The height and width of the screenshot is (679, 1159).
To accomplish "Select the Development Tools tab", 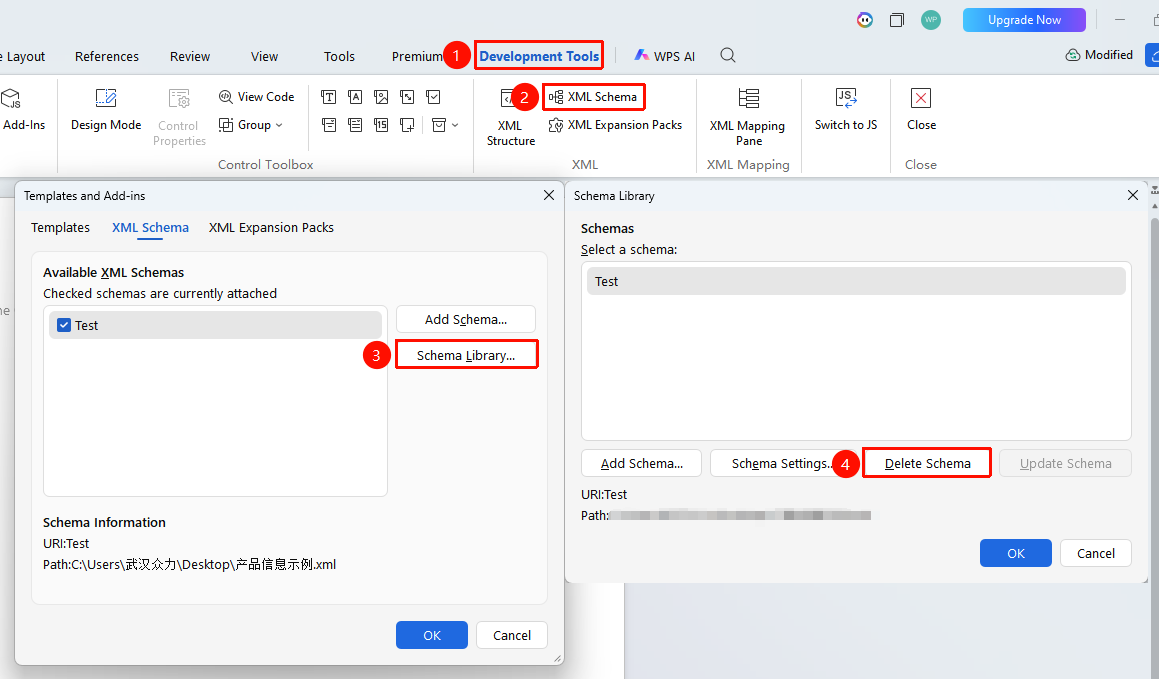I will [539, 56].
